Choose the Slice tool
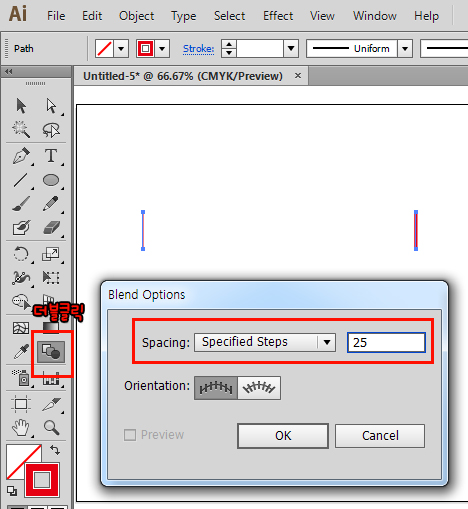The height and width of the screenshot is (509, 468). pyautogui.click(x=51, y=404)
